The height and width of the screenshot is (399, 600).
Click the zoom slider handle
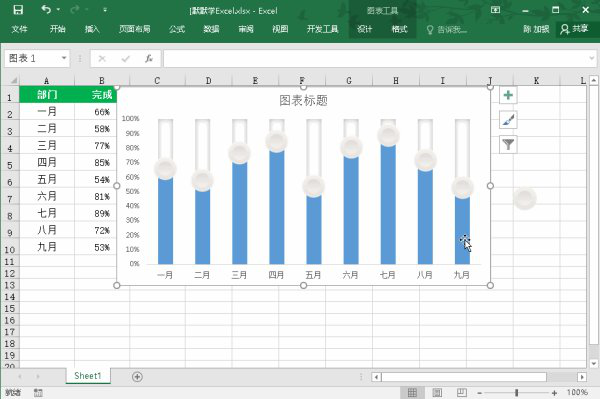point(517,392)
